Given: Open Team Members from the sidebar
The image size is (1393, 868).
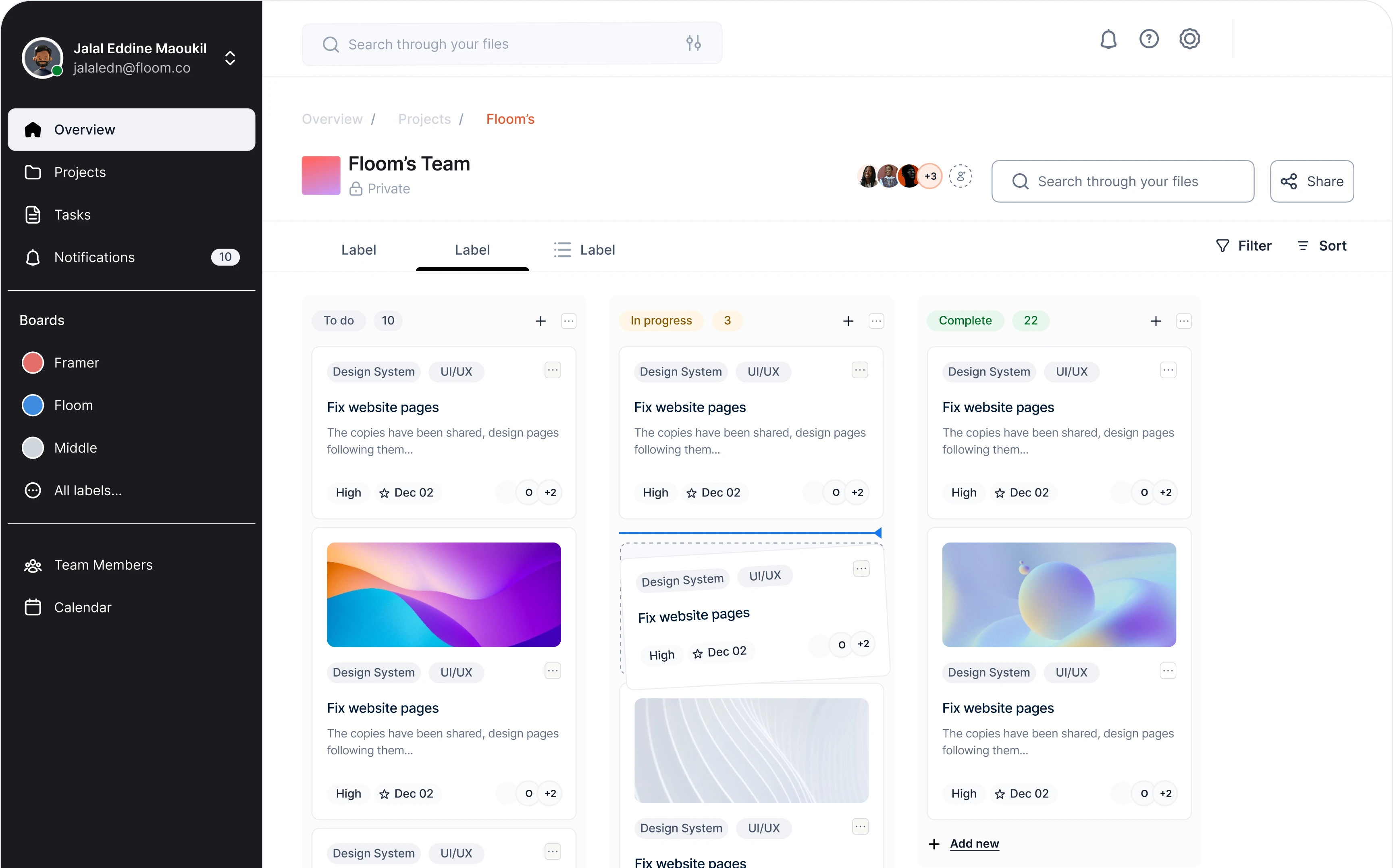Looking at the screenshot, I should click(103, 565).
